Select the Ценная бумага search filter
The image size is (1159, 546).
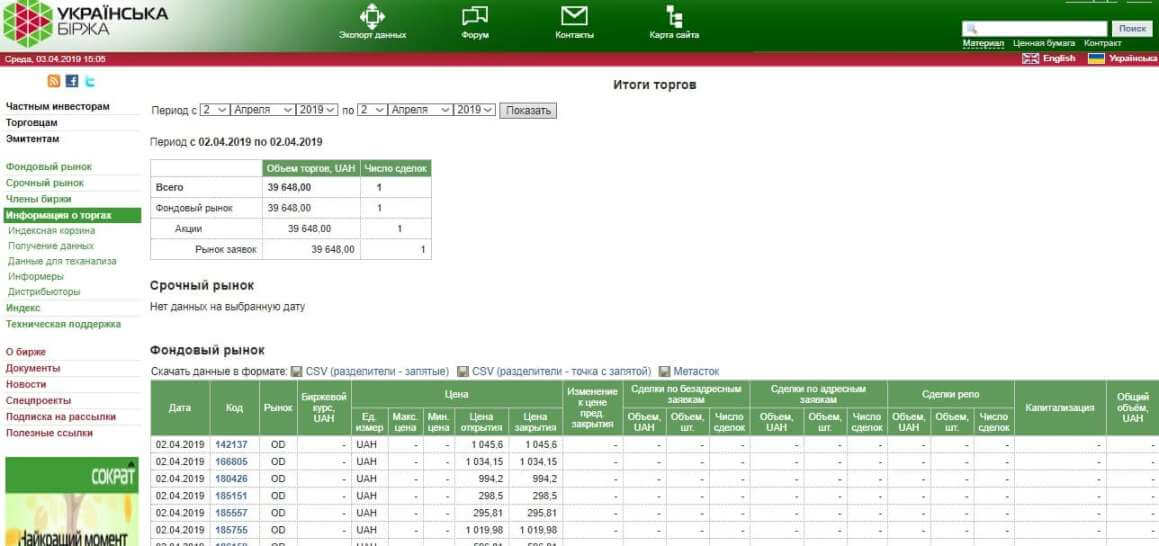1044,44
